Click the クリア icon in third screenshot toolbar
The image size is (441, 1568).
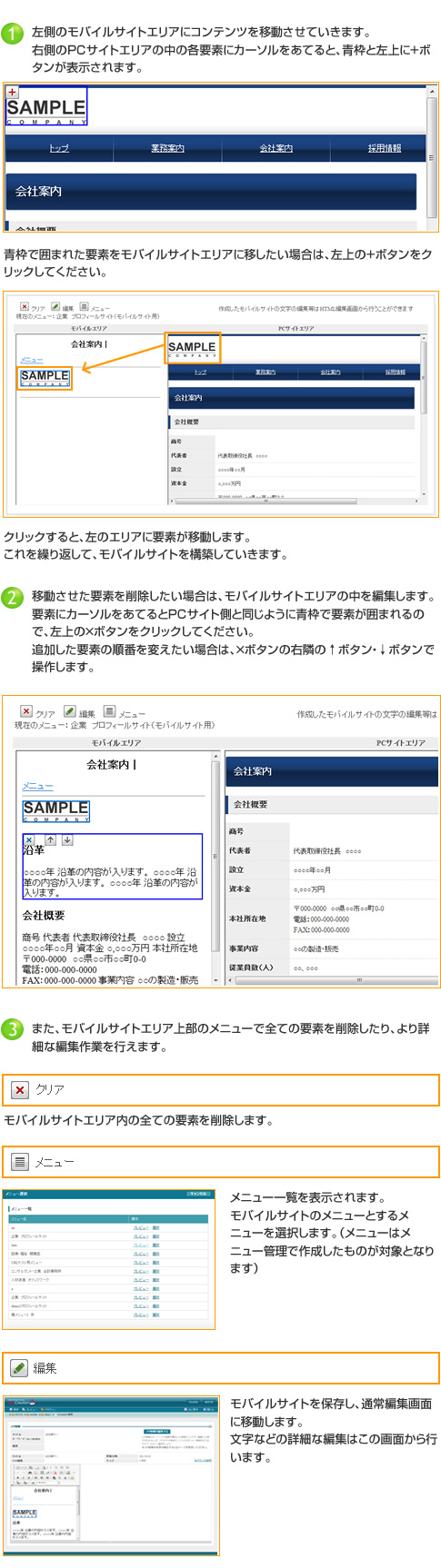(x=26, y=711)
